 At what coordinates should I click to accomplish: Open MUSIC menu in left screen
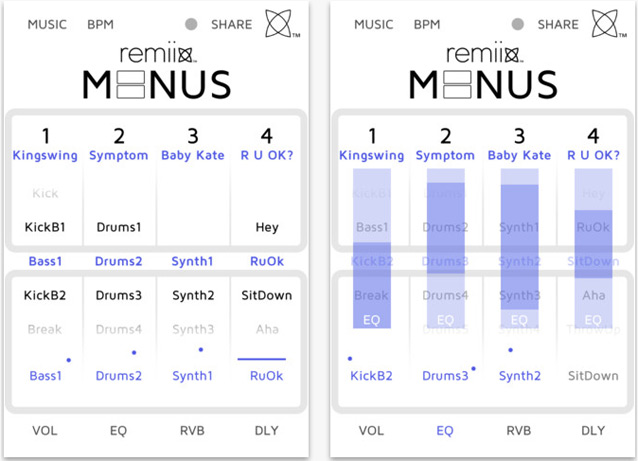[x=45, y=24]
